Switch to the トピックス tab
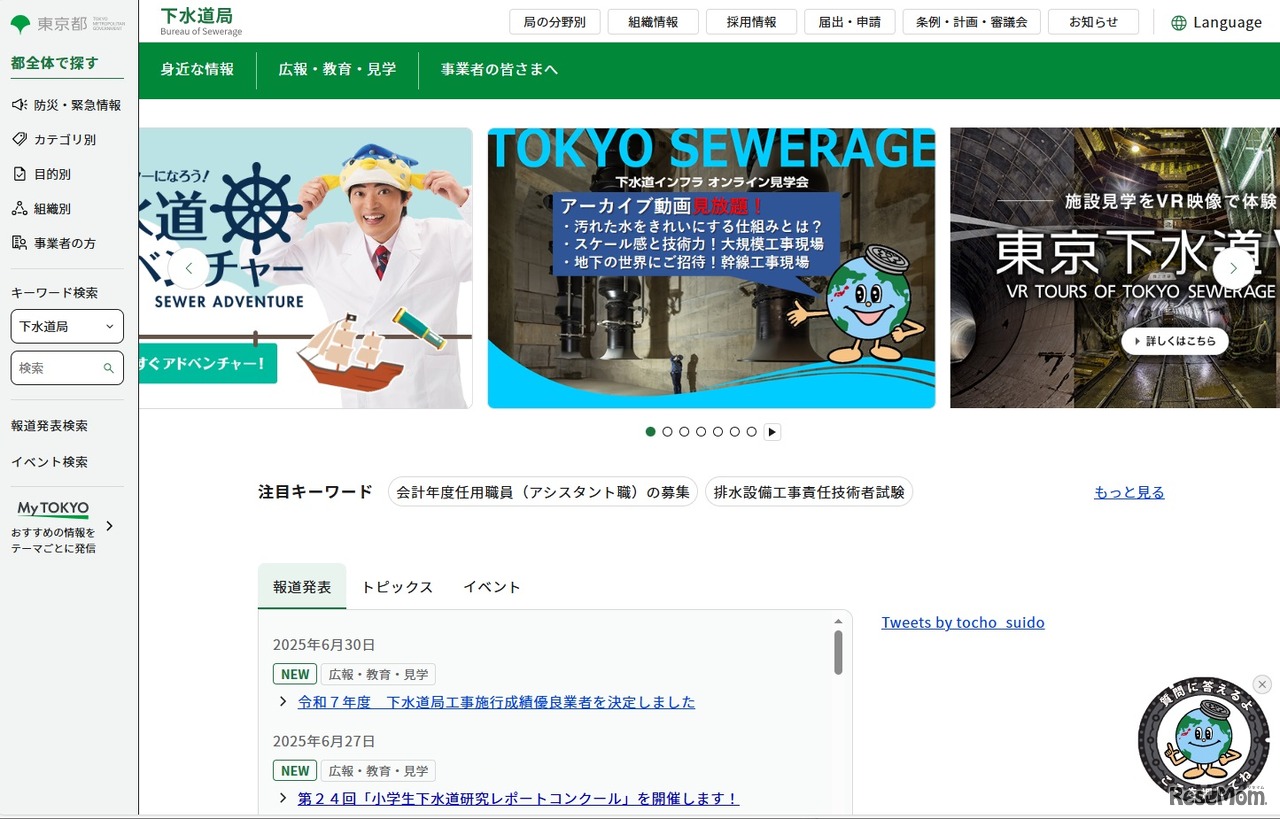The width and height of the screenshot is (1280, 819). tap(397, 587)
